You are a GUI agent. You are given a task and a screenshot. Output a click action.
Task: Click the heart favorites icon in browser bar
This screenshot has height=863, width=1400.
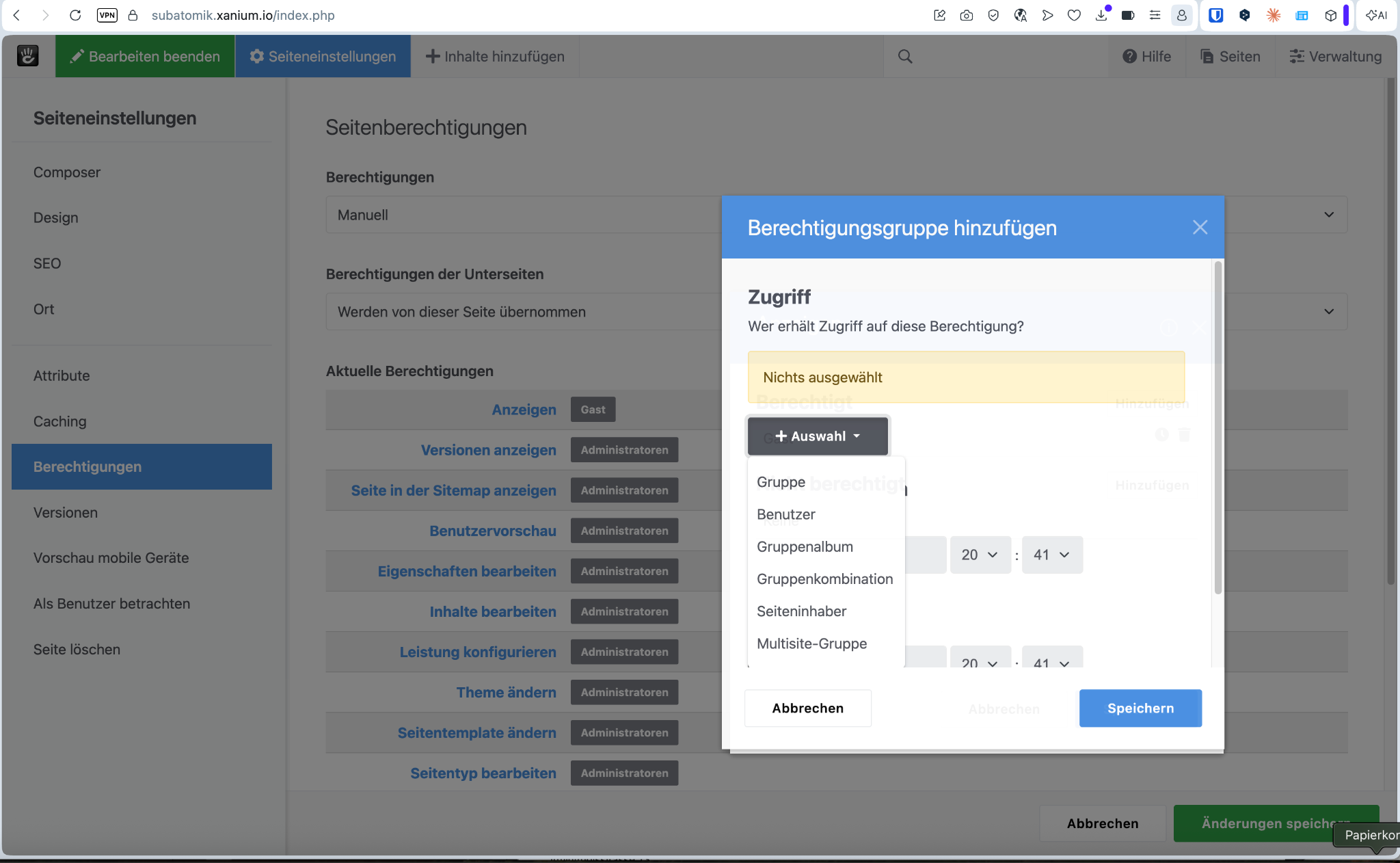pos(1074,15)
